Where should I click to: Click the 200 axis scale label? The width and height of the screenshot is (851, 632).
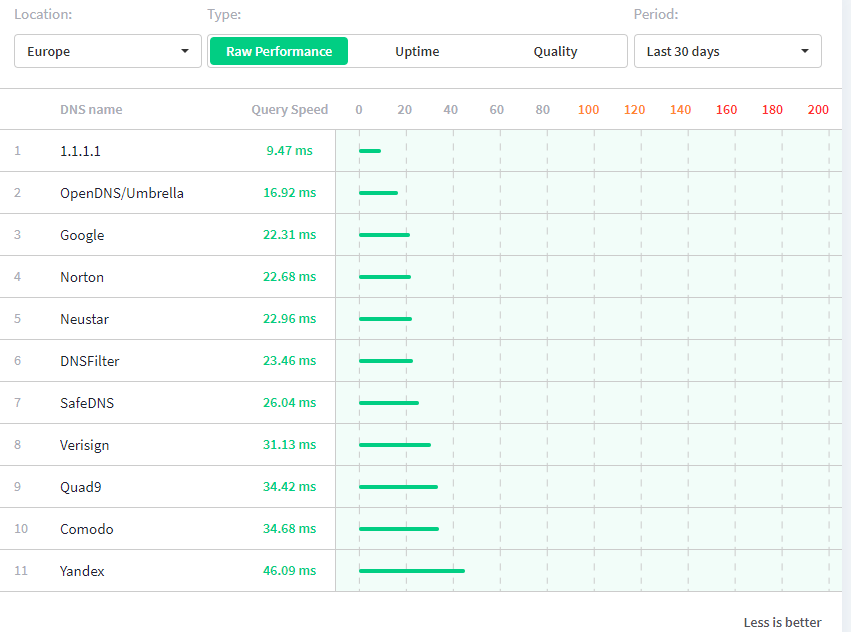coord(818,110)
